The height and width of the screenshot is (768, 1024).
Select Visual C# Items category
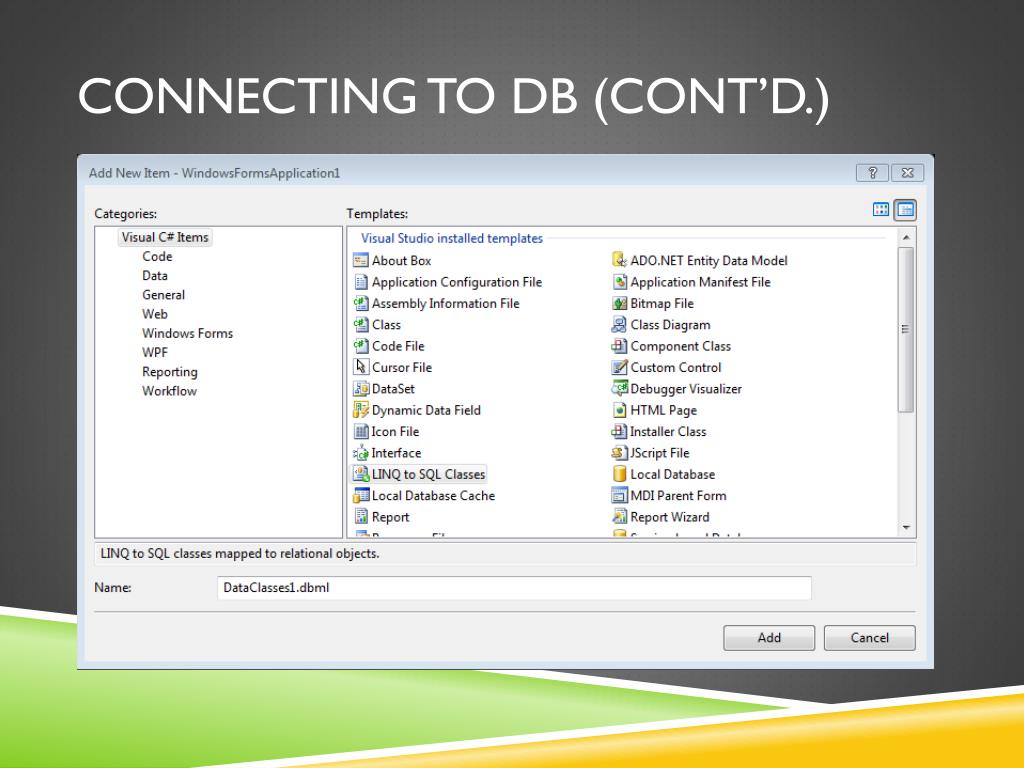(x=165, y=237)
